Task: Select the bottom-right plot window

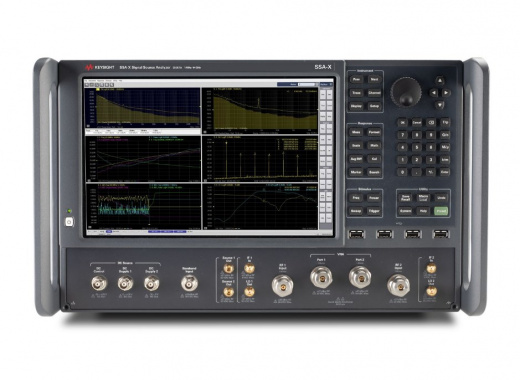Action: pos(260,206)
